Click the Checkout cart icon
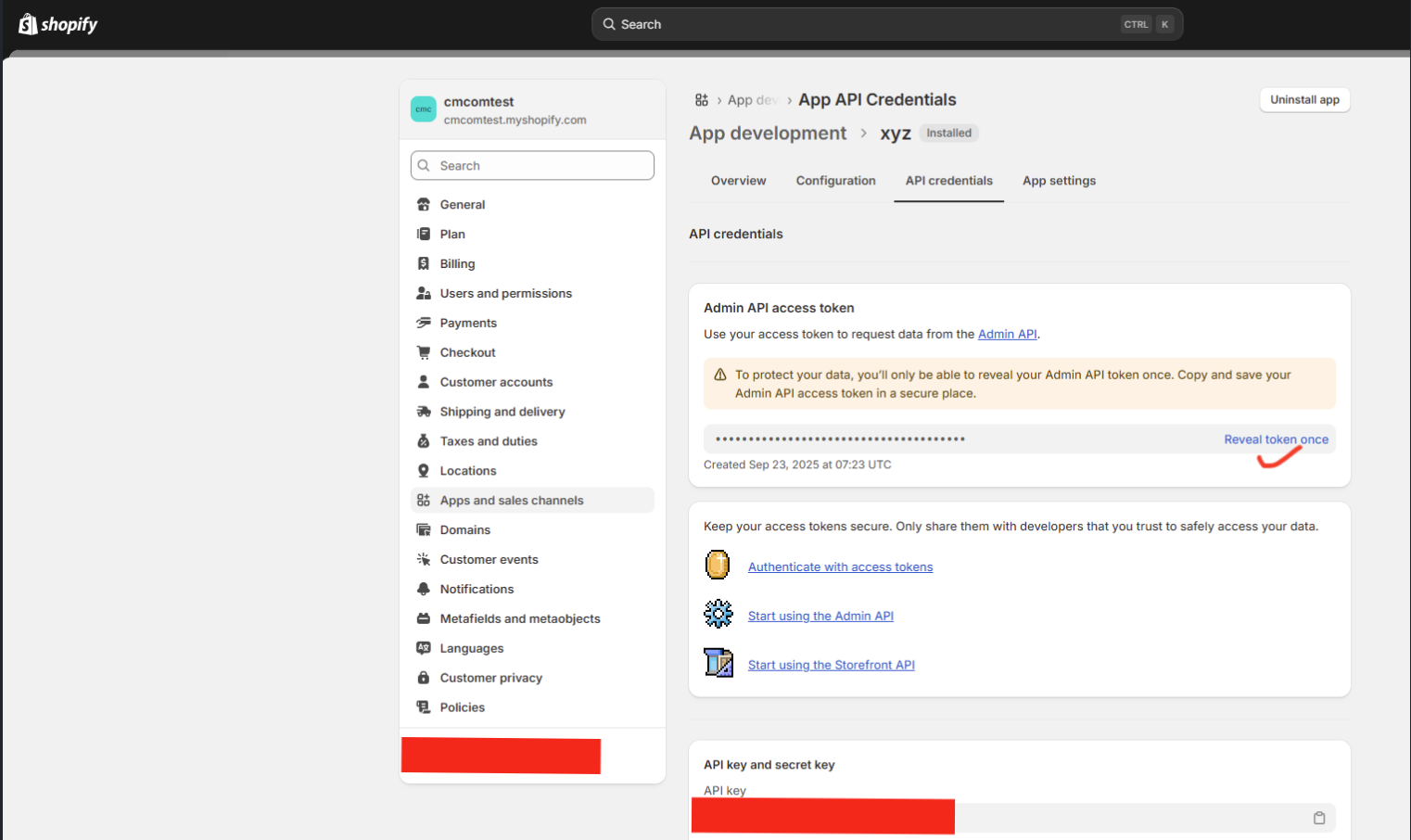The height and width of the screenshot is (840, 1411). (424, 352)
